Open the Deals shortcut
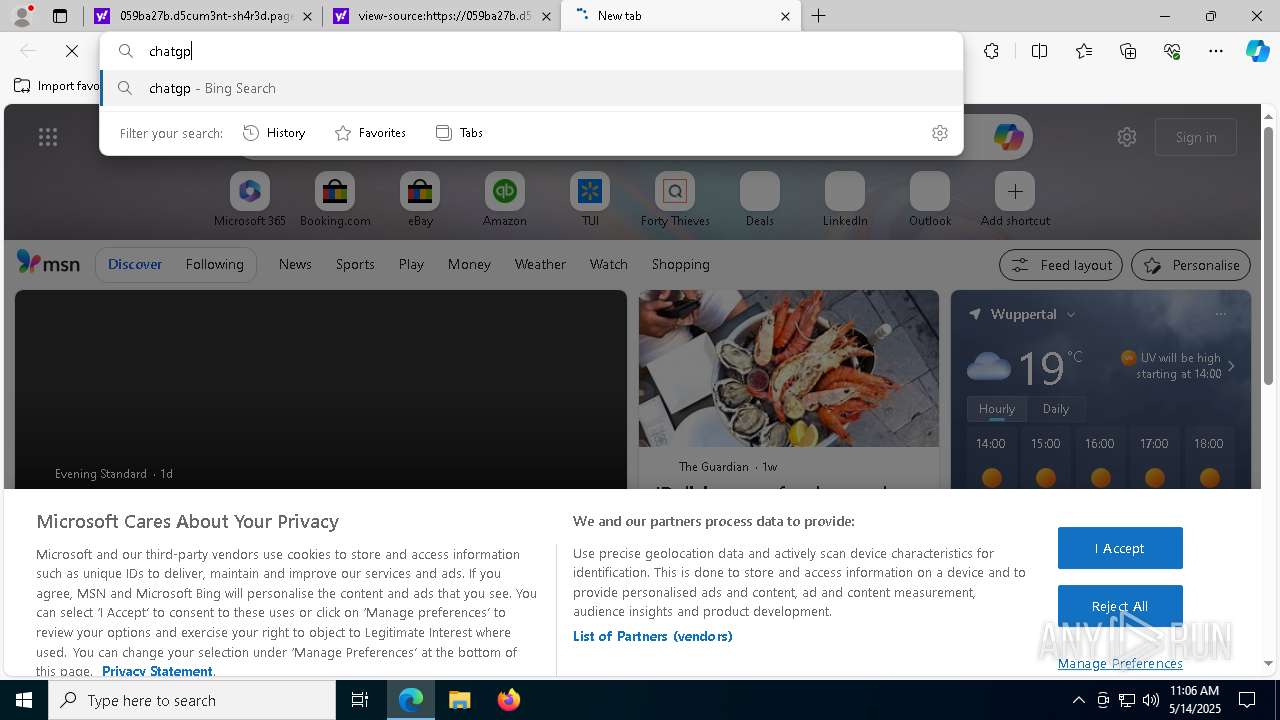The height and width of the screenshot is (720, 1280). coord(760,200)
